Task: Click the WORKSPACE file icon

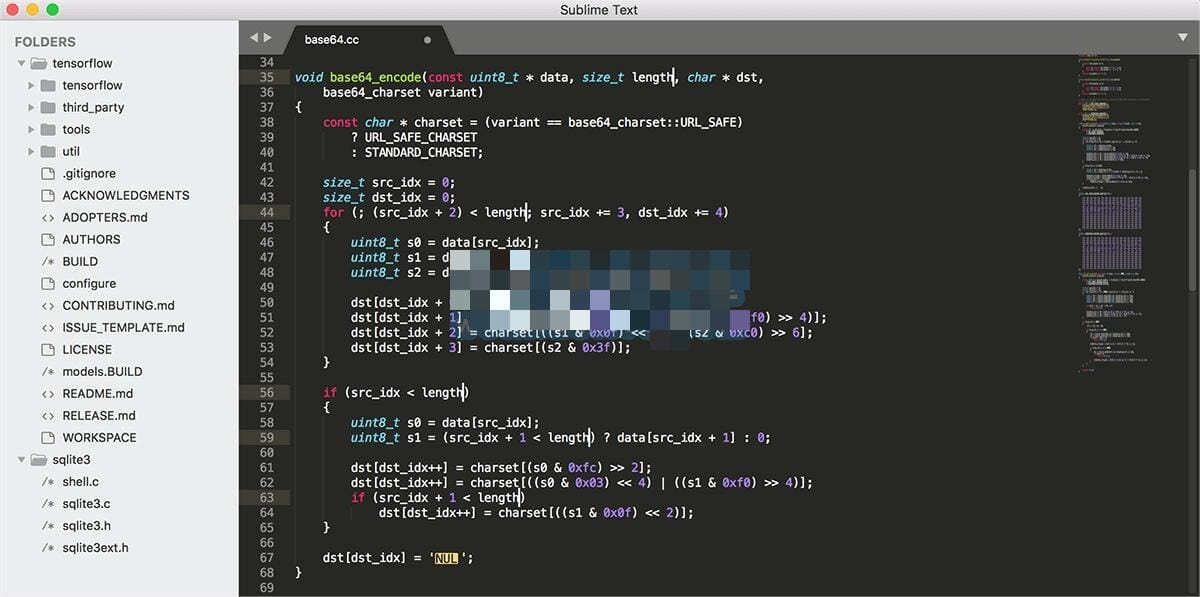Action: click(x=47, y=437)
